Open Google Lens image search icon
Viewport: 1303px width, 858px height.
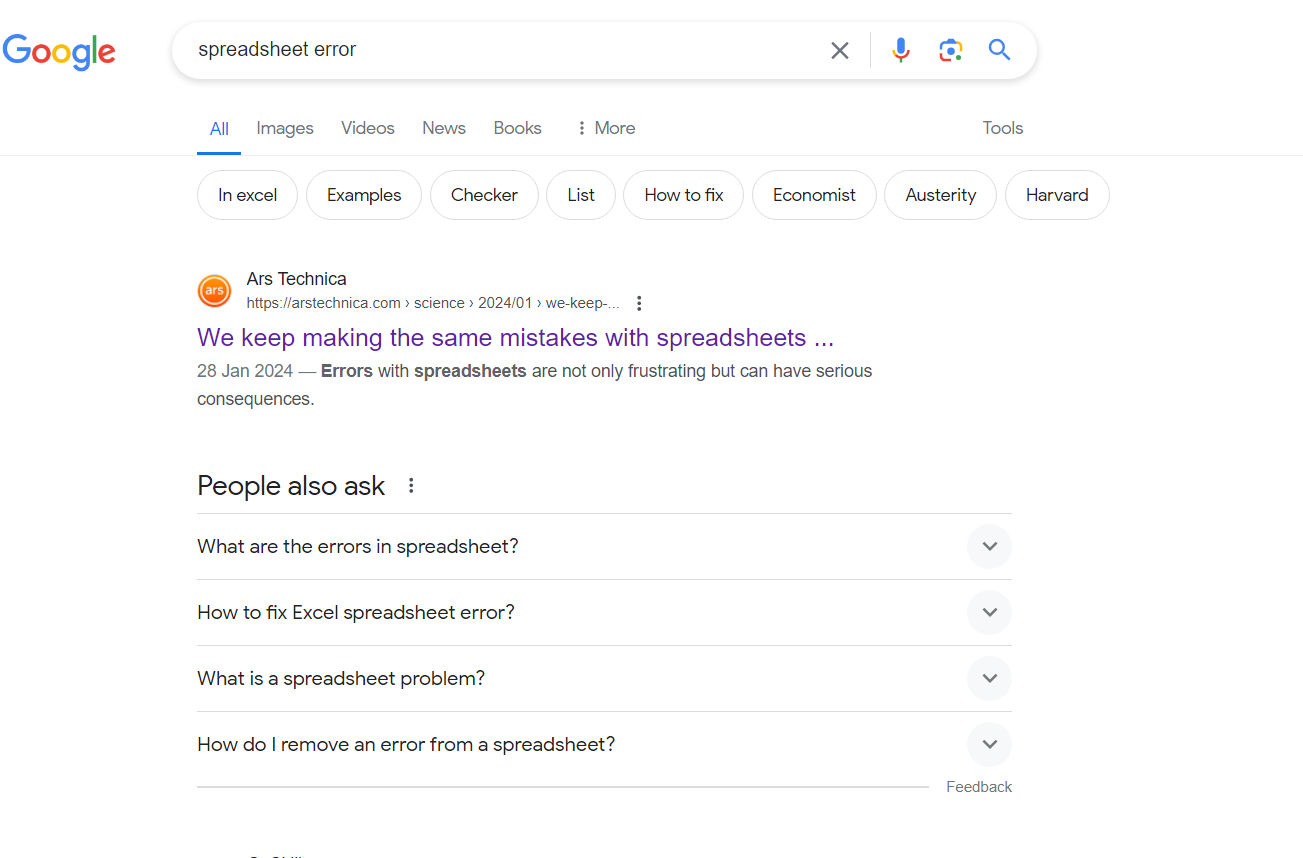(x=950, y=50)
